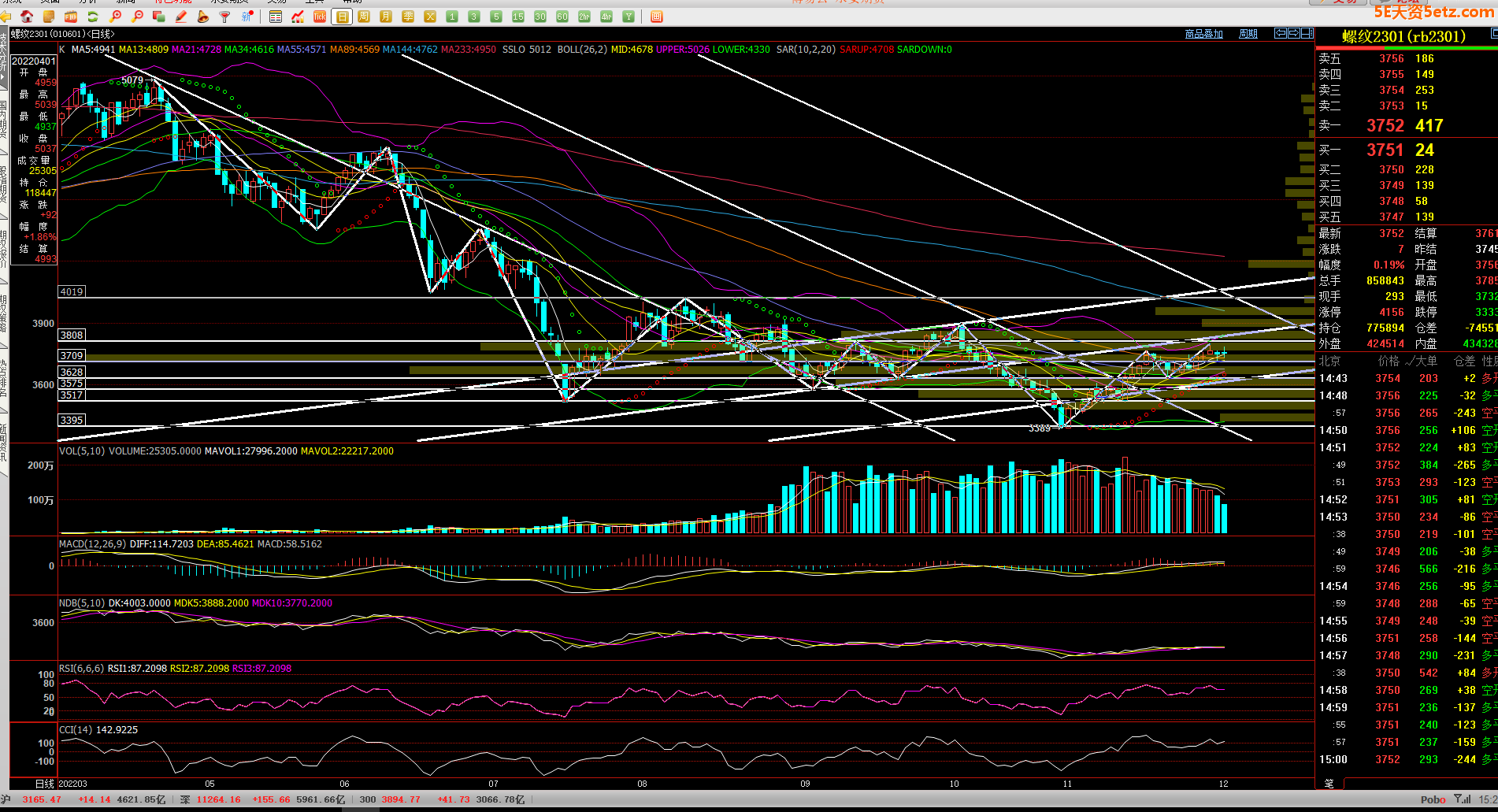Click the stacked windows toolbar icon

(x=159, y=17)
